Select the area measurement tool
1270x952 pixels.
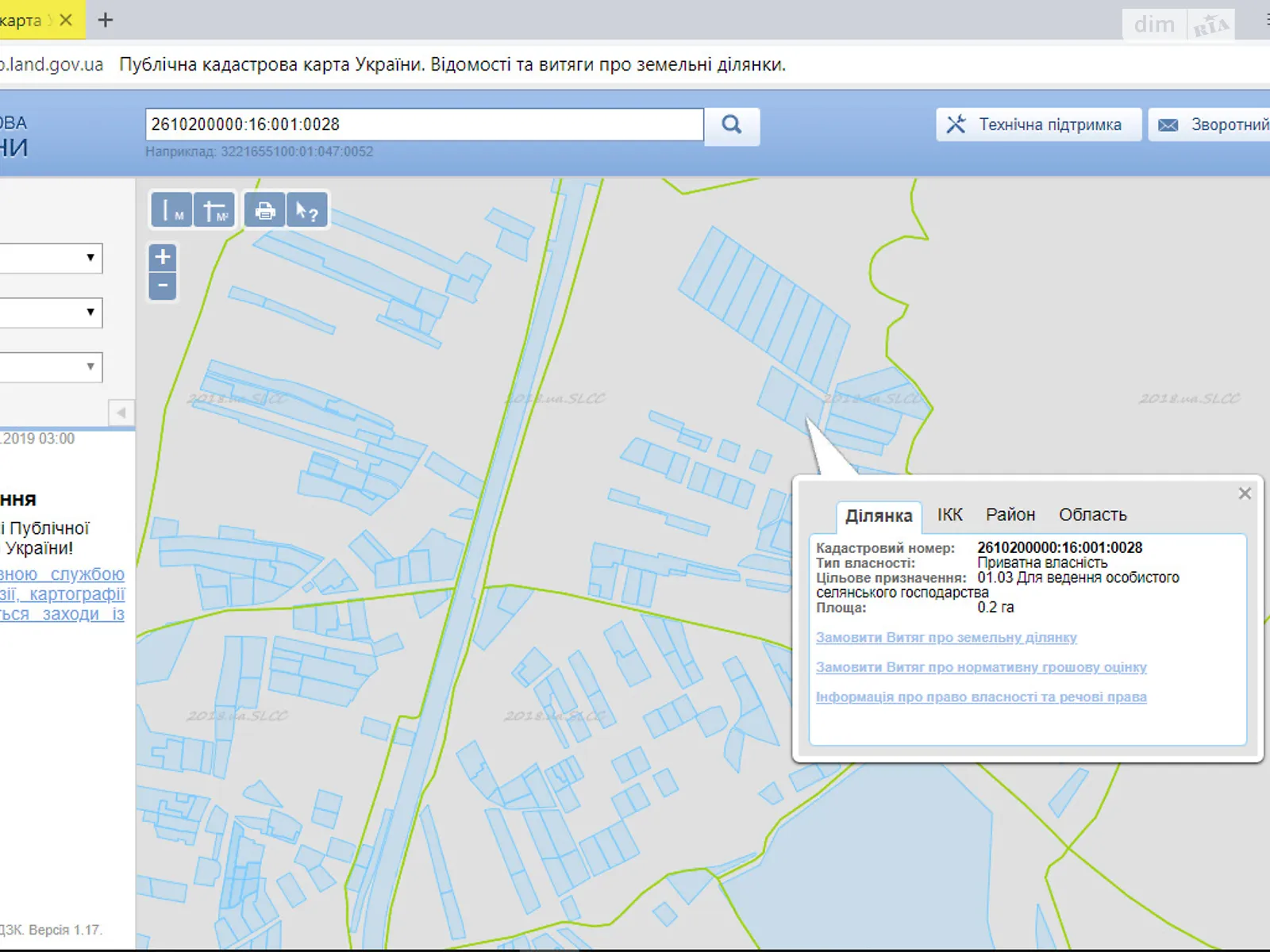[x=214, y=210]
